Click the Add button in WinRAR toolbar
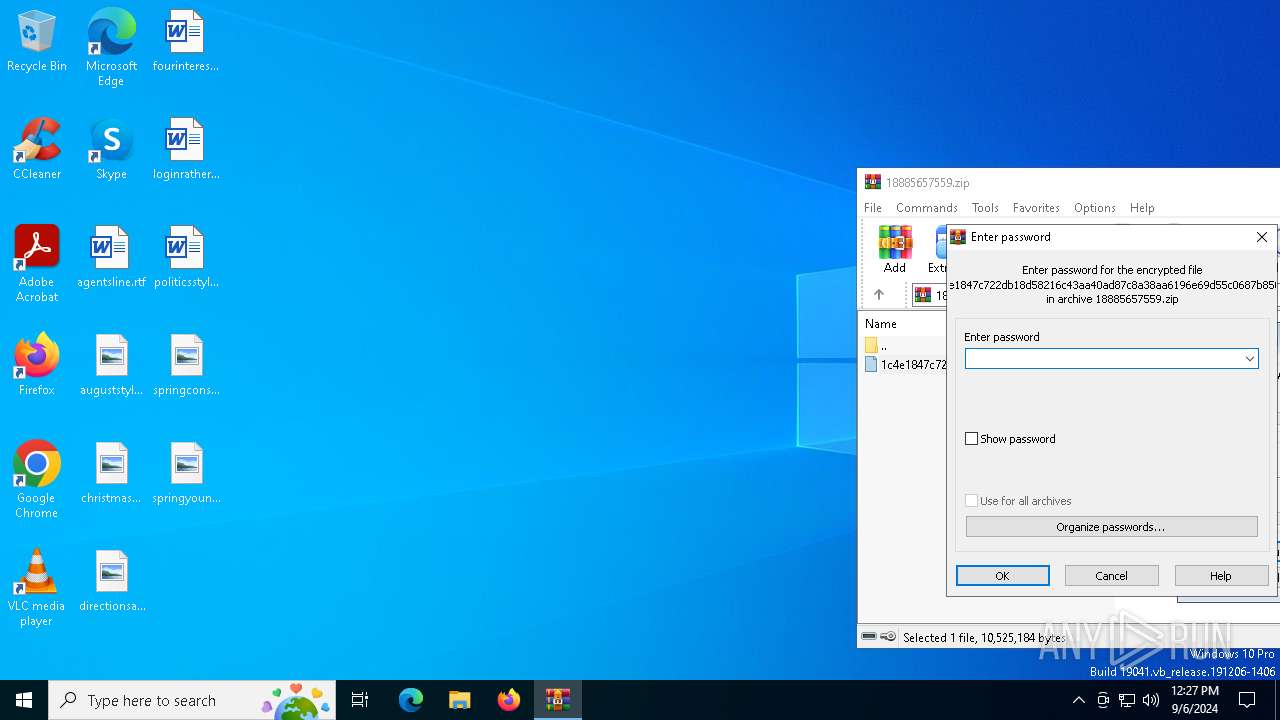1280x720 pixels. 895,249
